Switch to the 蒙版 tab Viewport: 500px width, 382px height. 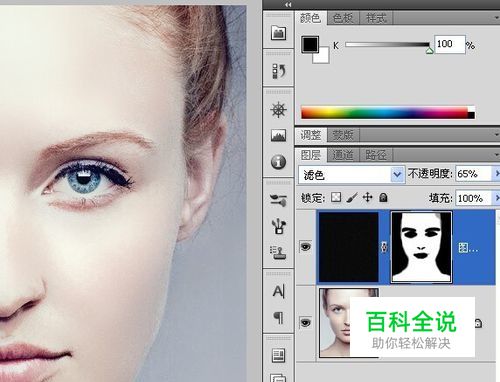click(x=343, y=135)
